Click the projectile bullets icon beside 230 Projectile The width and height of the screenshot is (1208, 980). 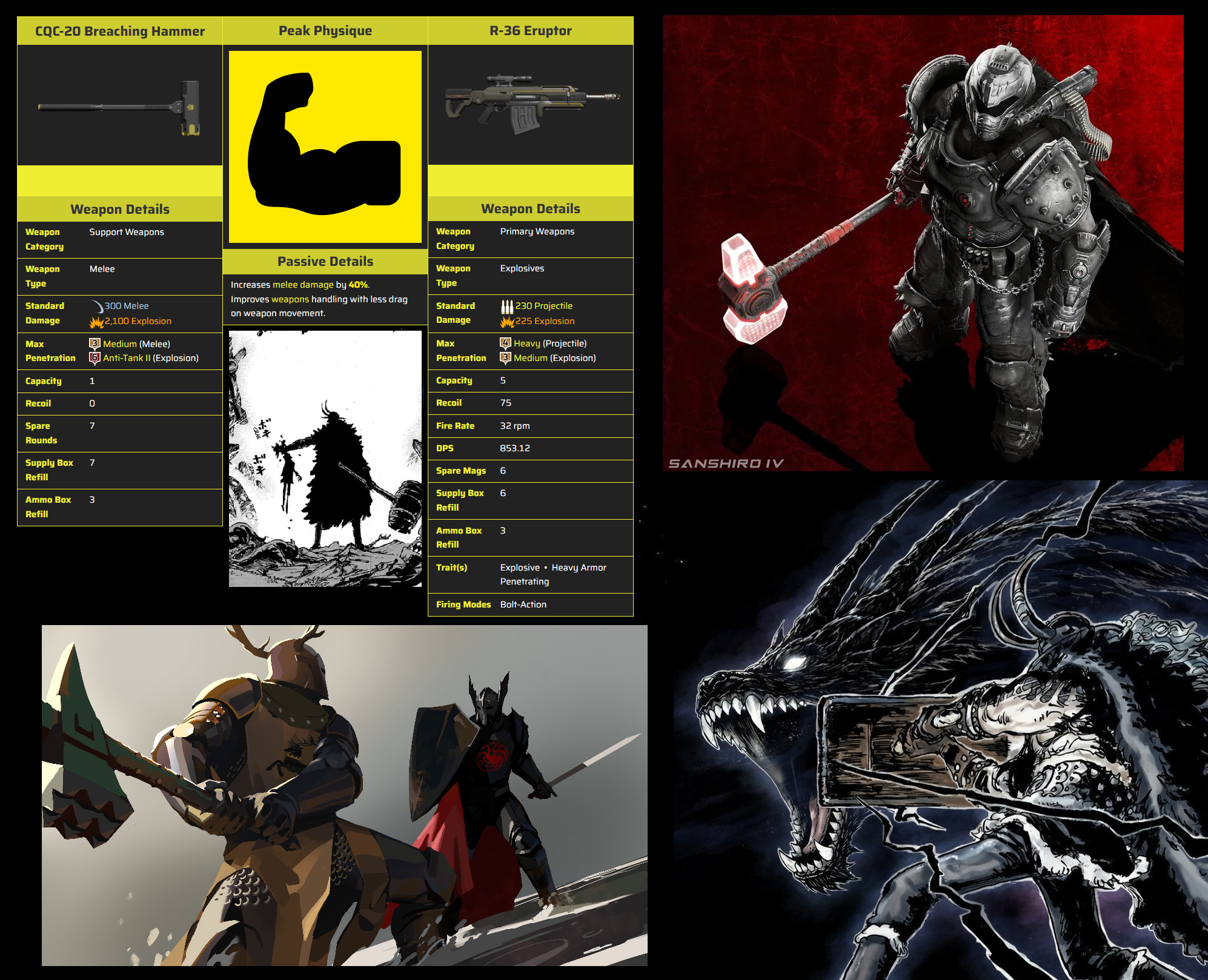506,306
